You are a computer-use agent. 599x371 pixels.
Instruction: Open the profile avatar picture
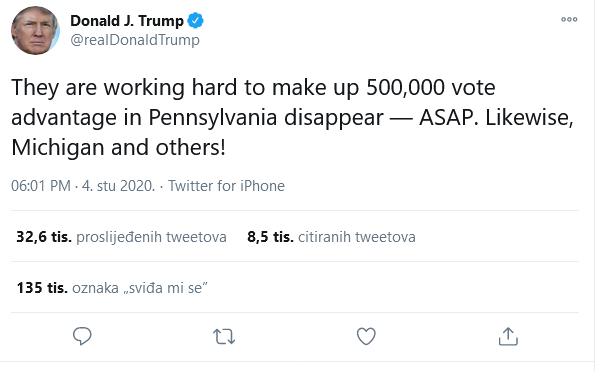coord(35,31)
